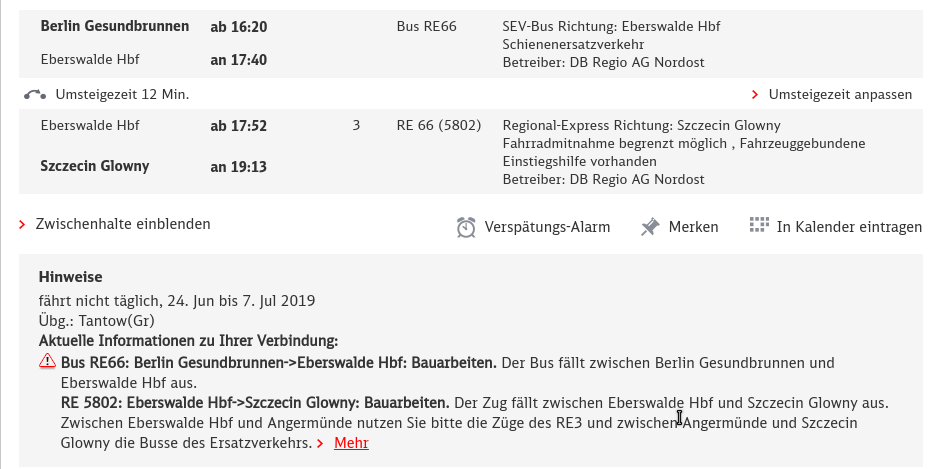Screen dimensions: 940x469
Task: Click the Umsteigezeit transfer route icon
Action: click(x=35, y=94)
